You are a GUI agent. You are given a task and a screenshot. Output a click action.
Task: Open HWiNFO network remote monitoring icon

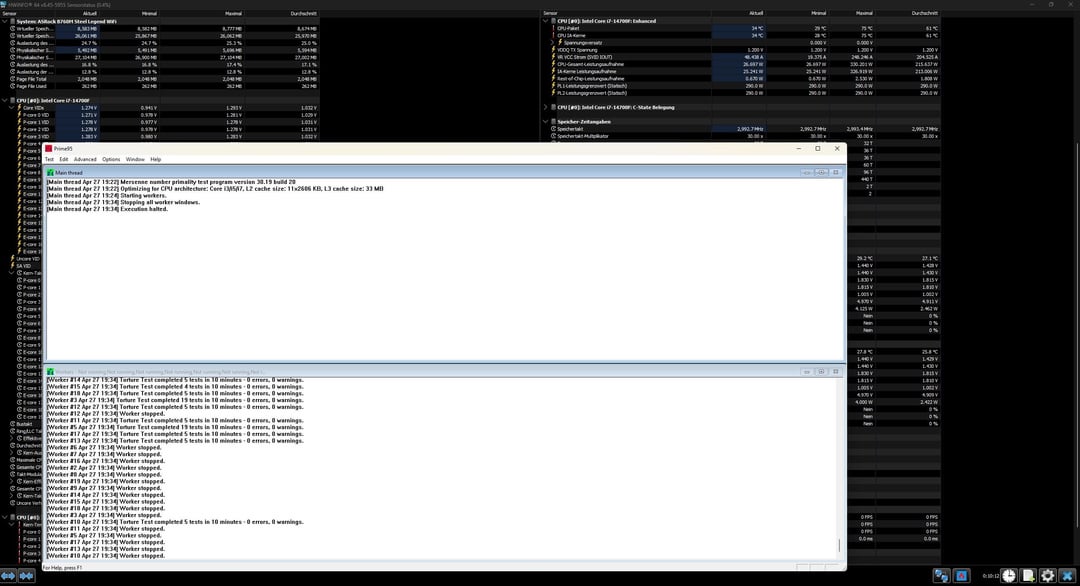(941, 576)
